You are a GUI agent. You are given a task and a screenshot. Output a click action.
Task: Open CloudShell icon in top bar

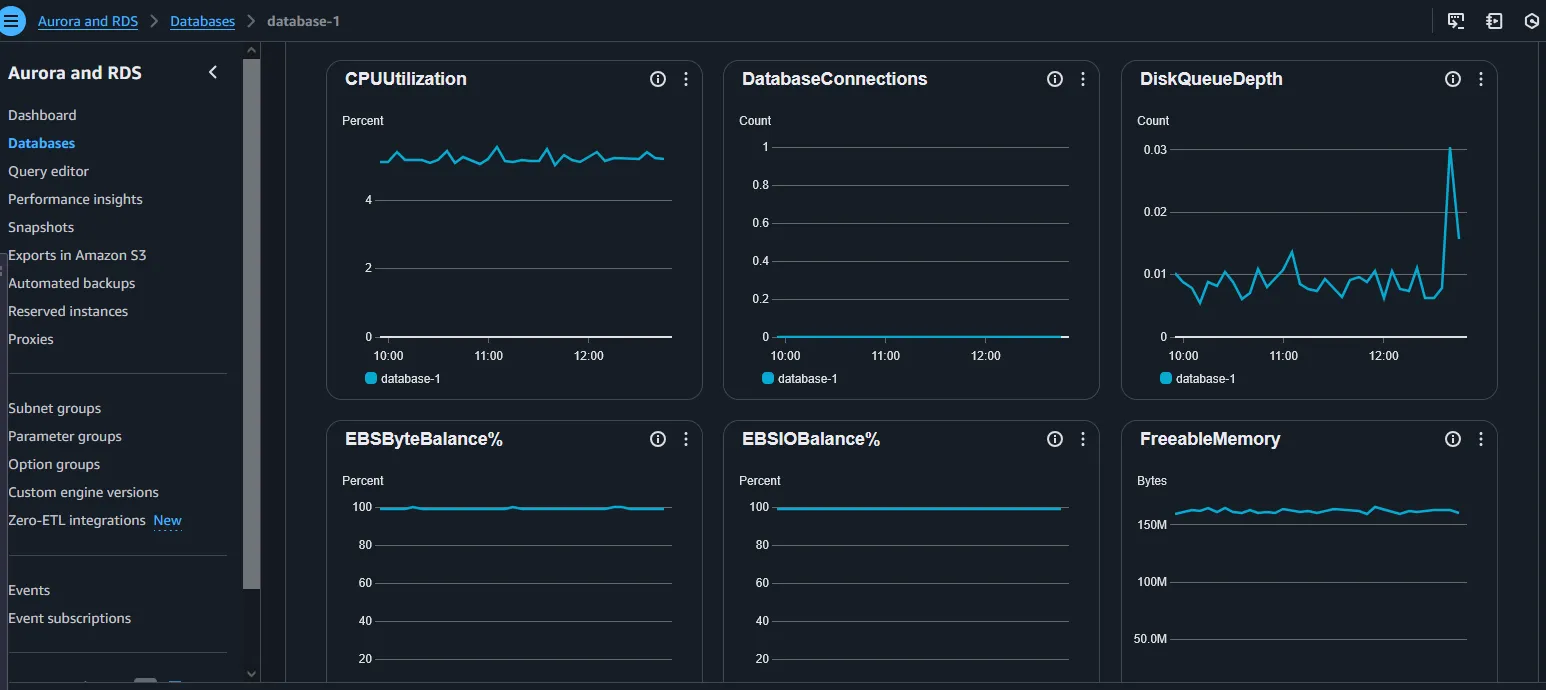coord(1456,21)
